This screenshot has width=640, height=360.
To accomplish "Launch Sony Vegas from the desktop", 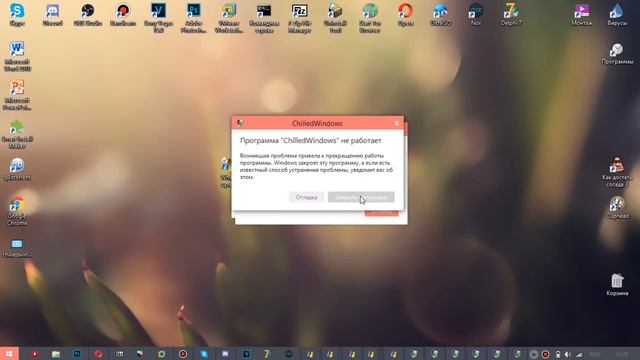I will pyautogui.click(x=158, y=18).
